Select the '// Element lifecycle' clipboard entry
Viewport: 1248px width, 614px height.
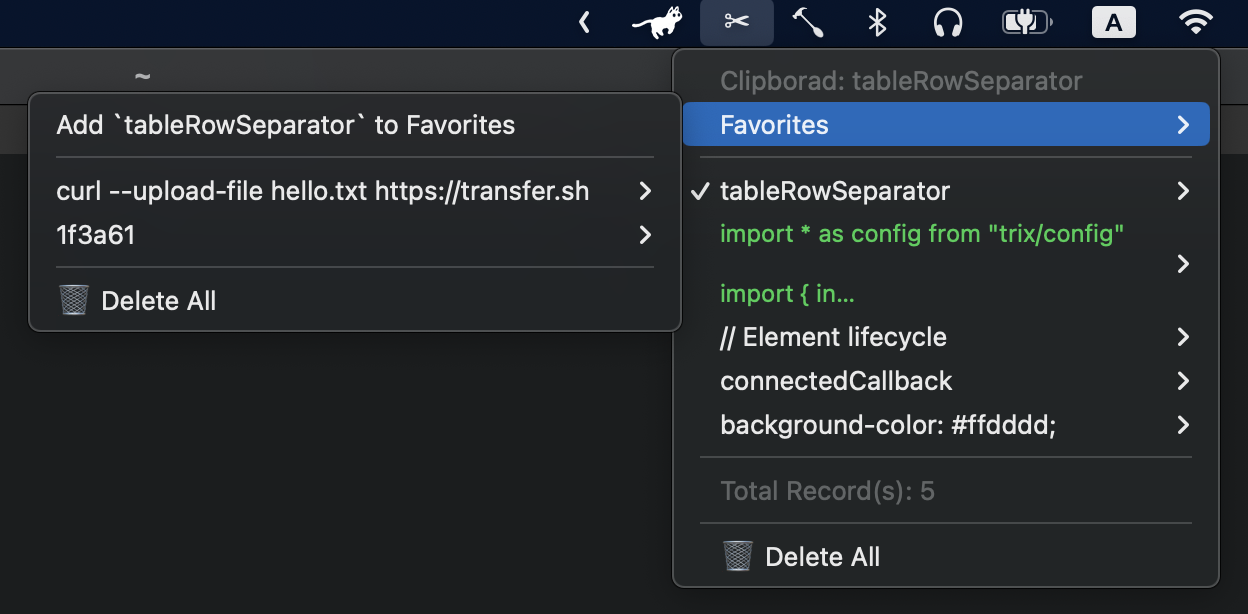point(833,337)
